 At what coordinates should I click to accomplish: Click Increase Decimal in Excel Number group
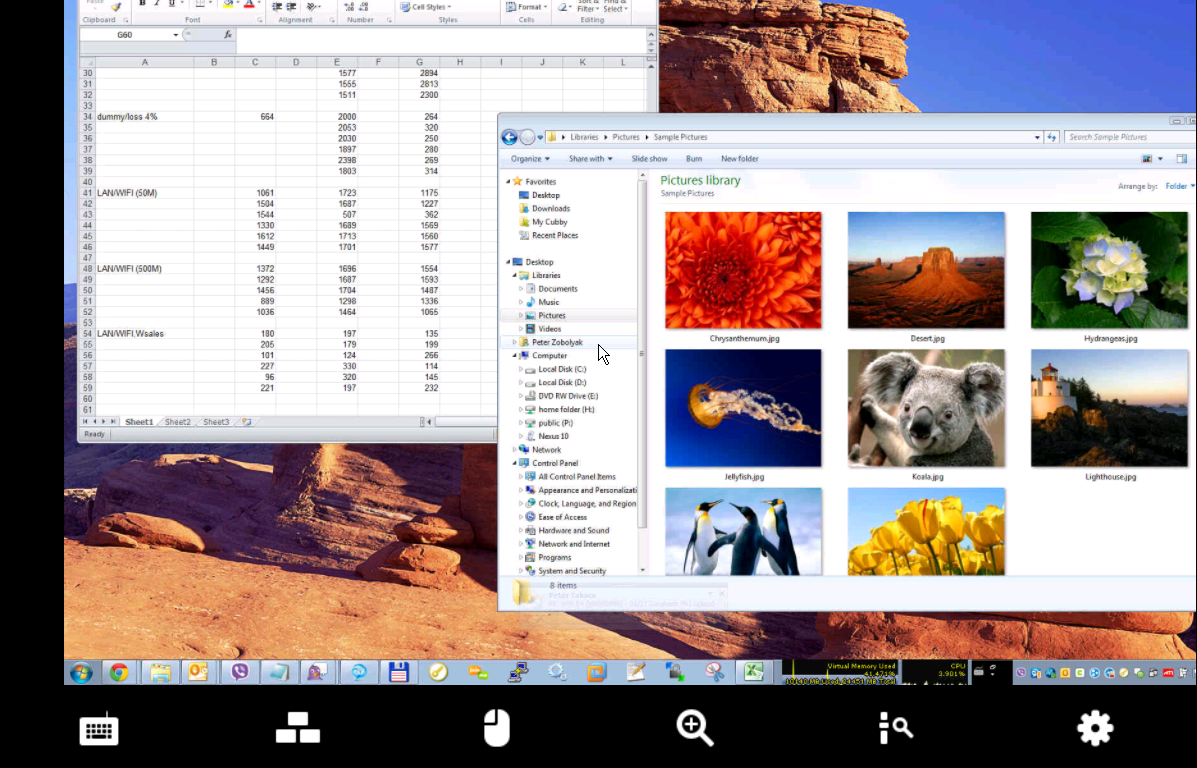349,6
